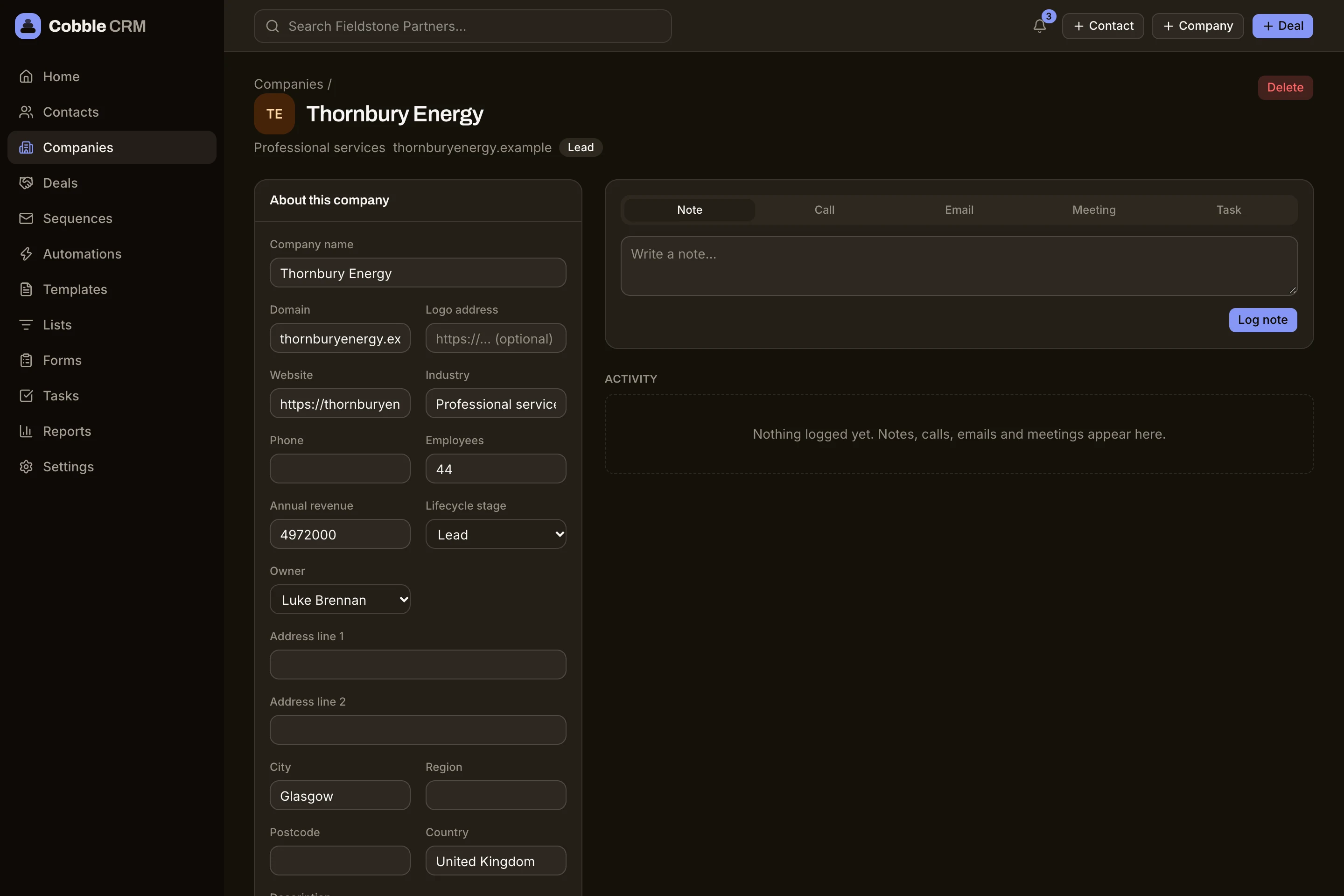Image resolution: width=1344 pixels, height=896 pixels.
Task: Switch to the Meeting tab
Action: (x=1094, y=210)
